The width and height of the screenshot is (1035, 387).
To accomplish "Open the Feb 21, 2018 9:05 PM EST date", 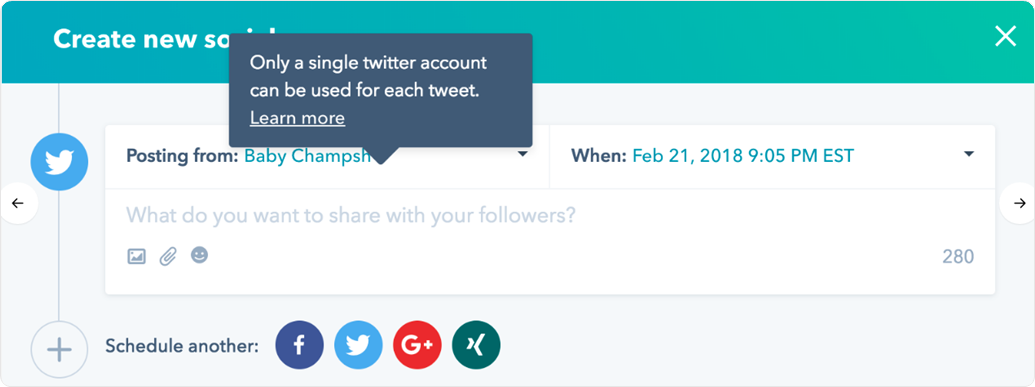I will pyautogui.click(x=743, y=156).
